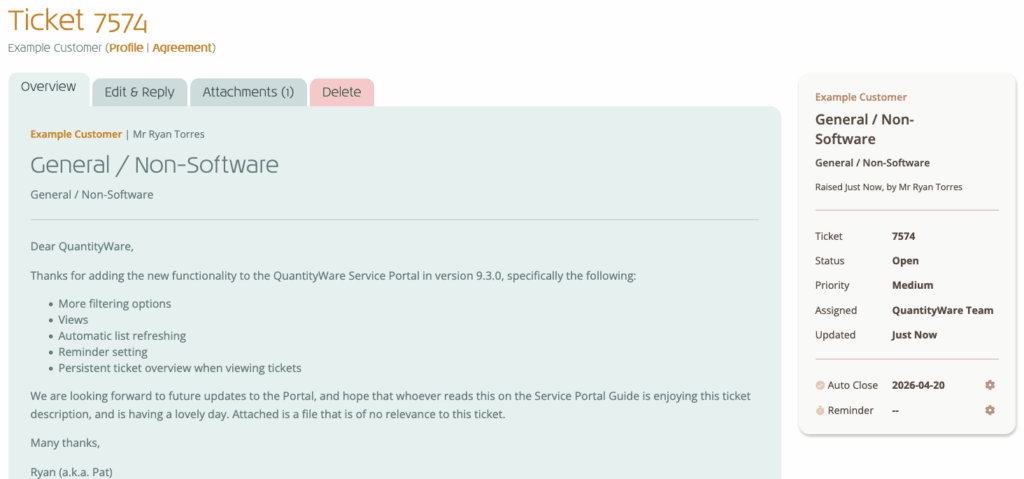Open the Auto Close settings gear
This screenshot has width=1024, height=479.
[x=990, y=385]
